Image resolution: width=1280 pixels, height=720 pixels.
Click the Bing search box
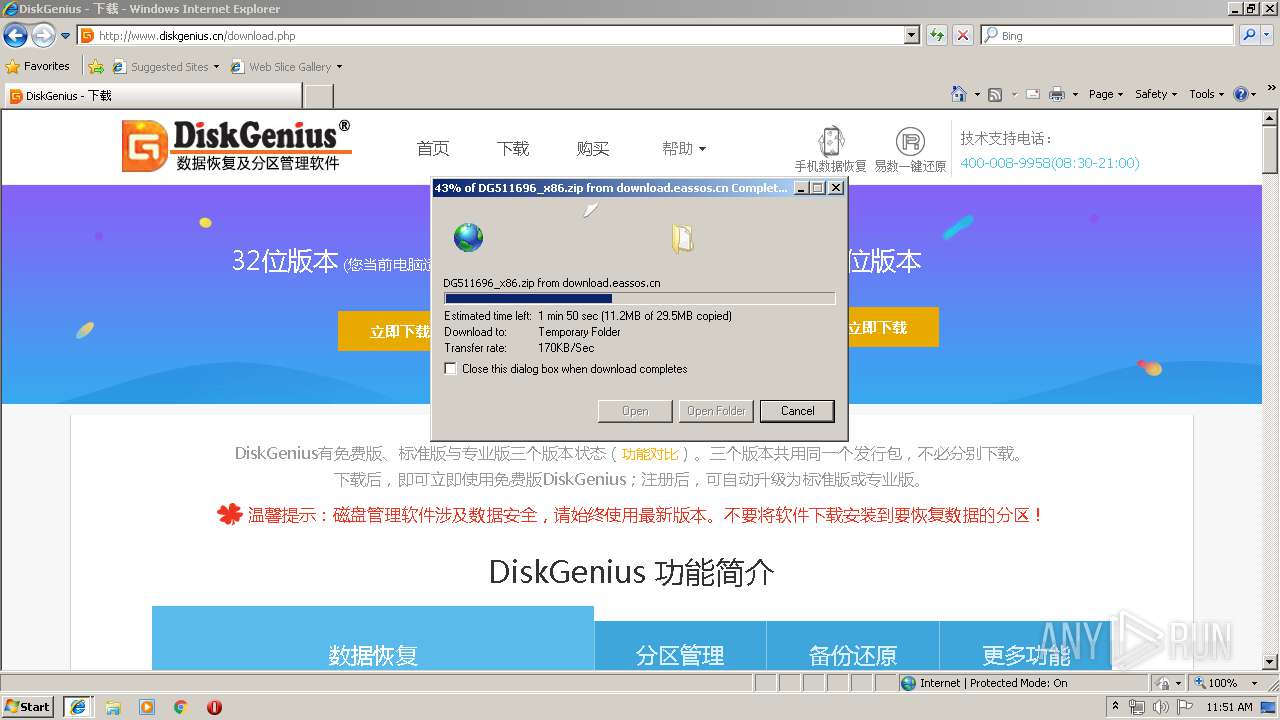(x=1107, y=36)
